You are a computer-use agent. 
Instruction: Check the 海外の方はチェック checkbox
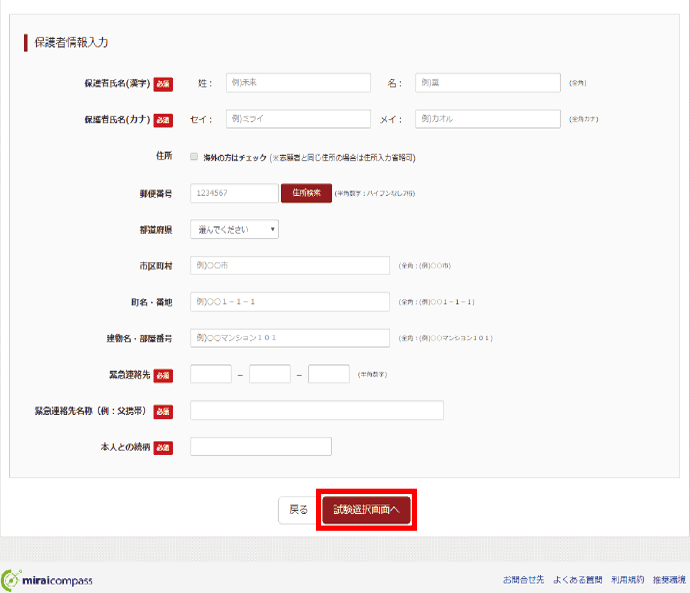(194, 157)
